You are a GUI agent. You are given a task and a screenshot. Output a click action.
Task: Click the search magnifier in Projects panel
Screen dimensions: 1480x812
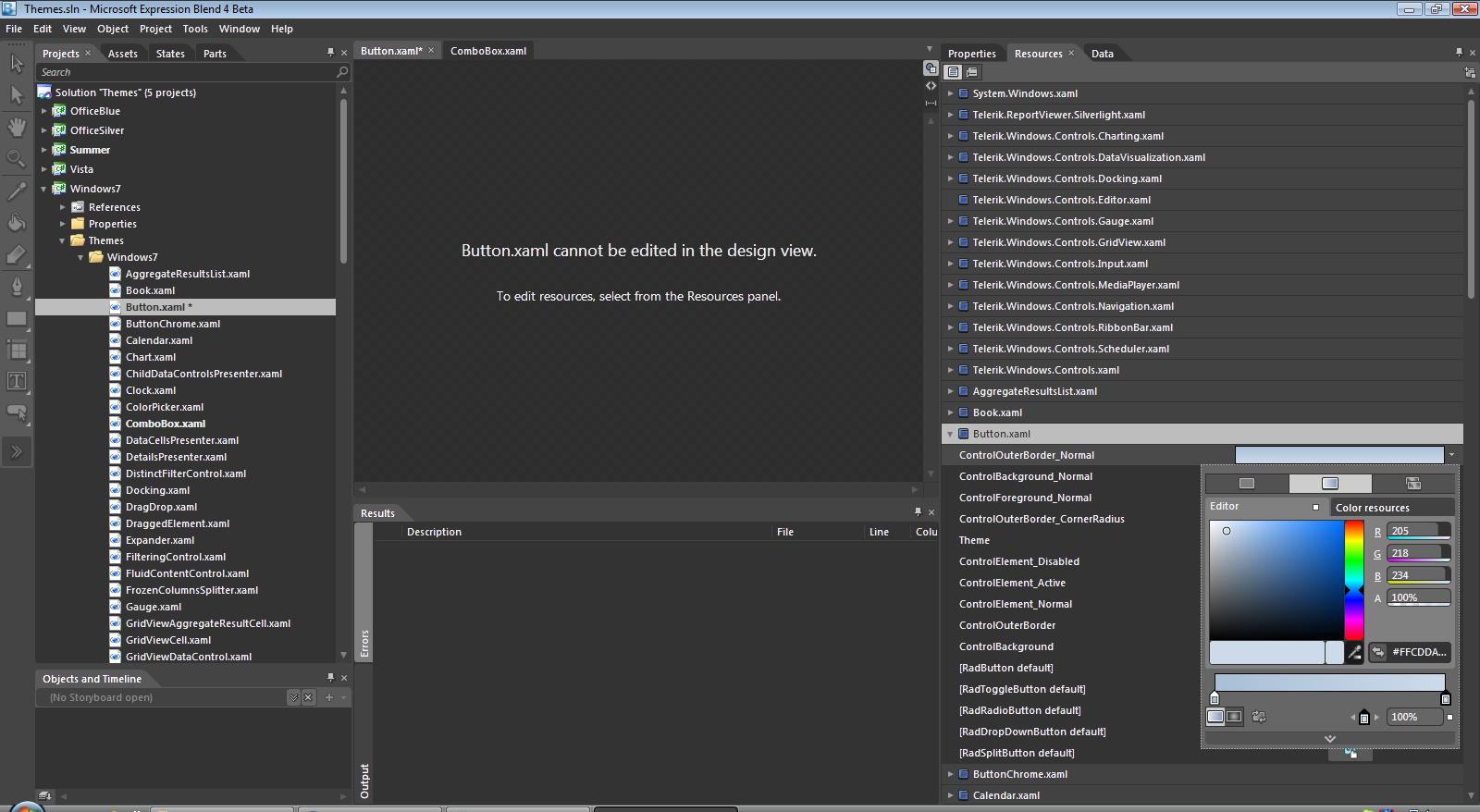pyautogui.click(x=342, y=72)
